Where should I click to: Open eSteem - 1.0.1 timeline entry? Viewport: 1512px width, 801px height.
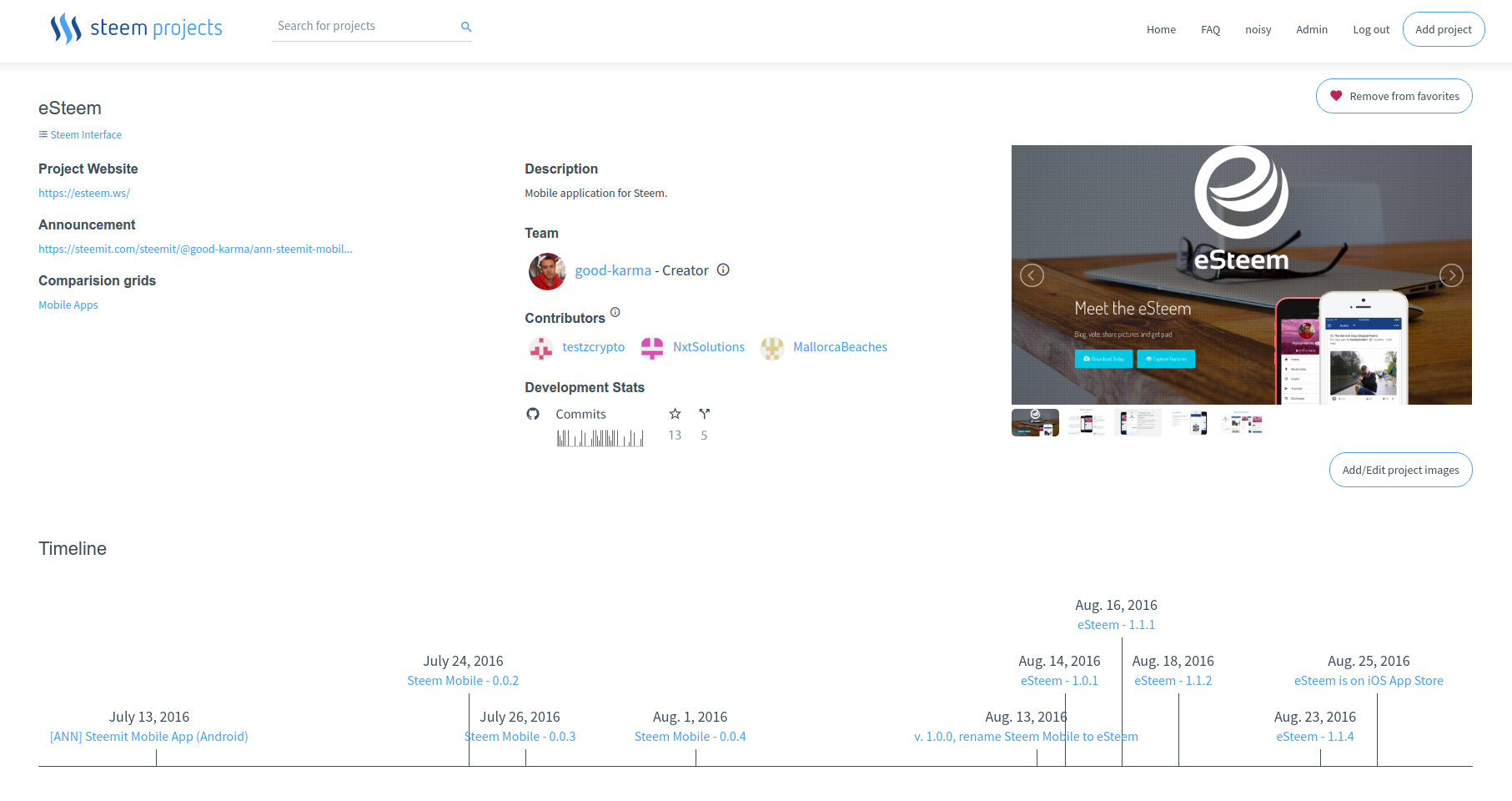point(1059,681)
